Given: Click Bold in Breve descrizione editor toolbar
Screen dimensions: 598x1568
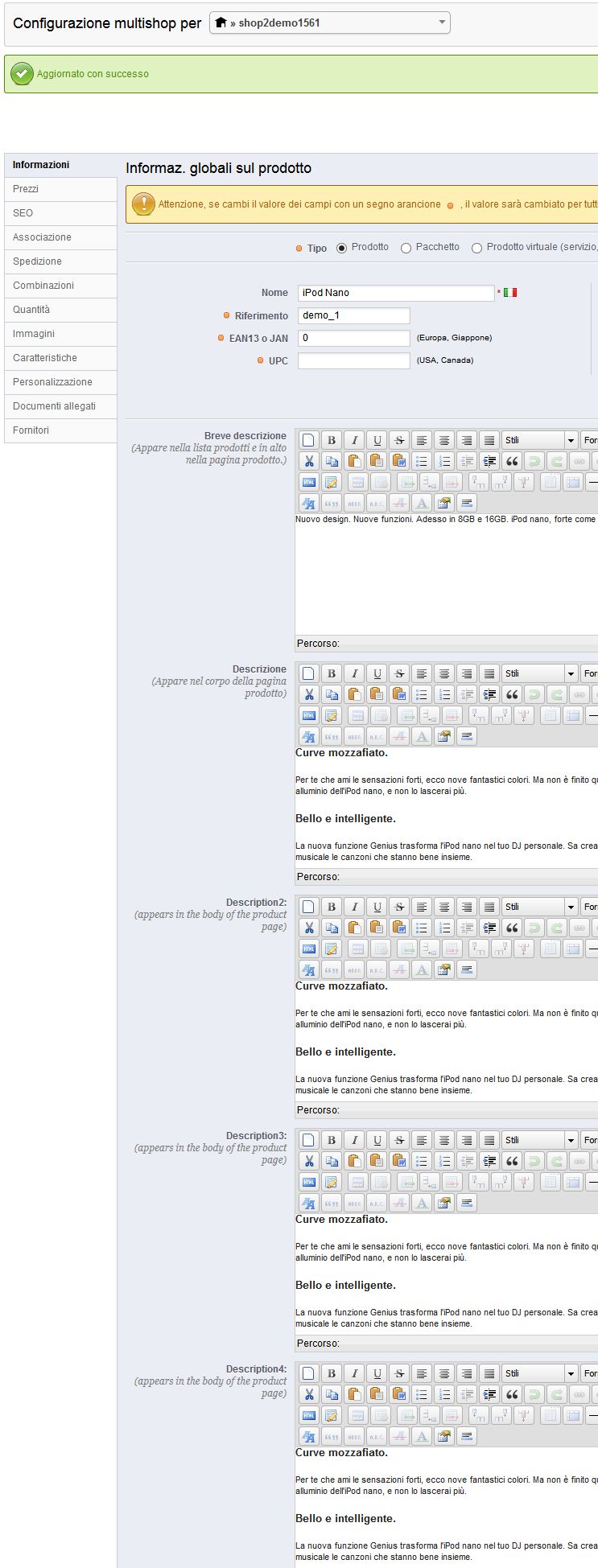Looking at the screenshot, I should pos(331,440).
